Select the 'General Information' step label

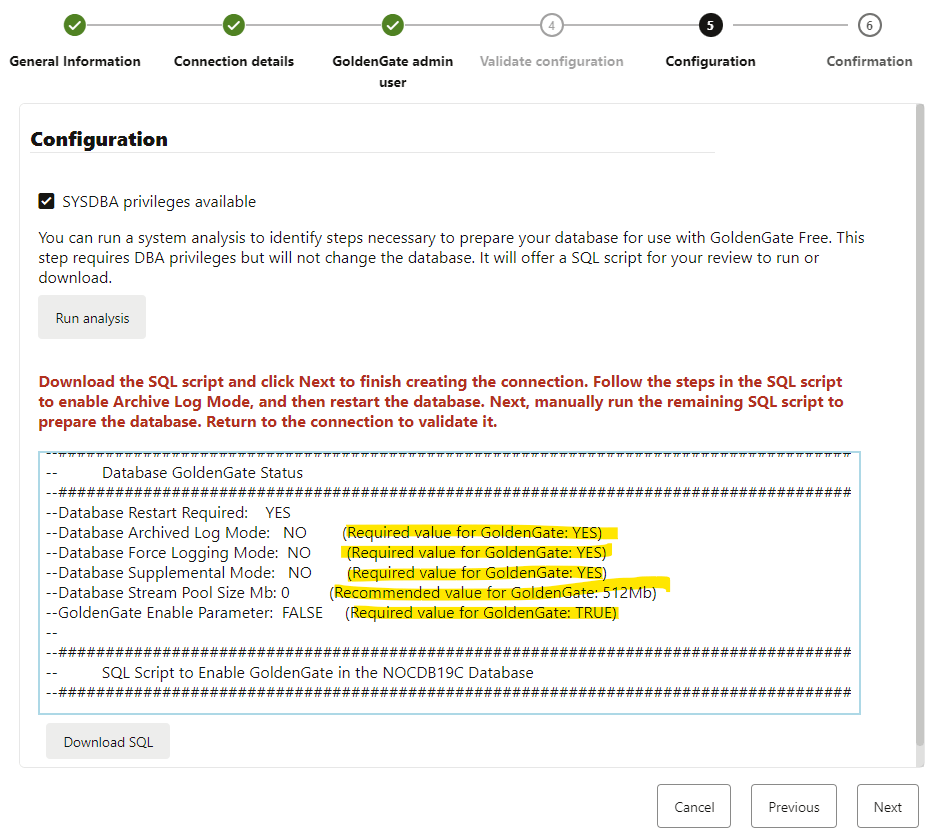75,61
